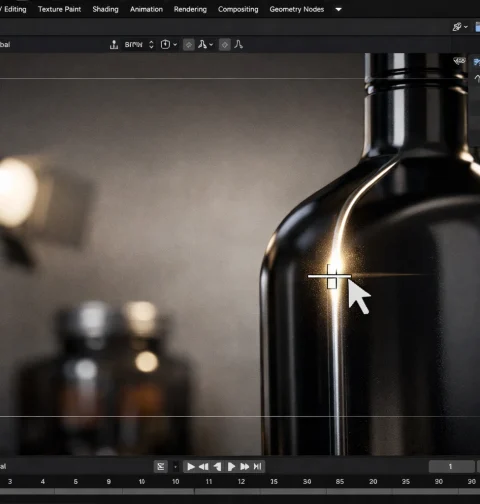This screenshot has height=504, width=480.
Task: Open the proportional falloff curve dropdown
Action: (205, 45)
